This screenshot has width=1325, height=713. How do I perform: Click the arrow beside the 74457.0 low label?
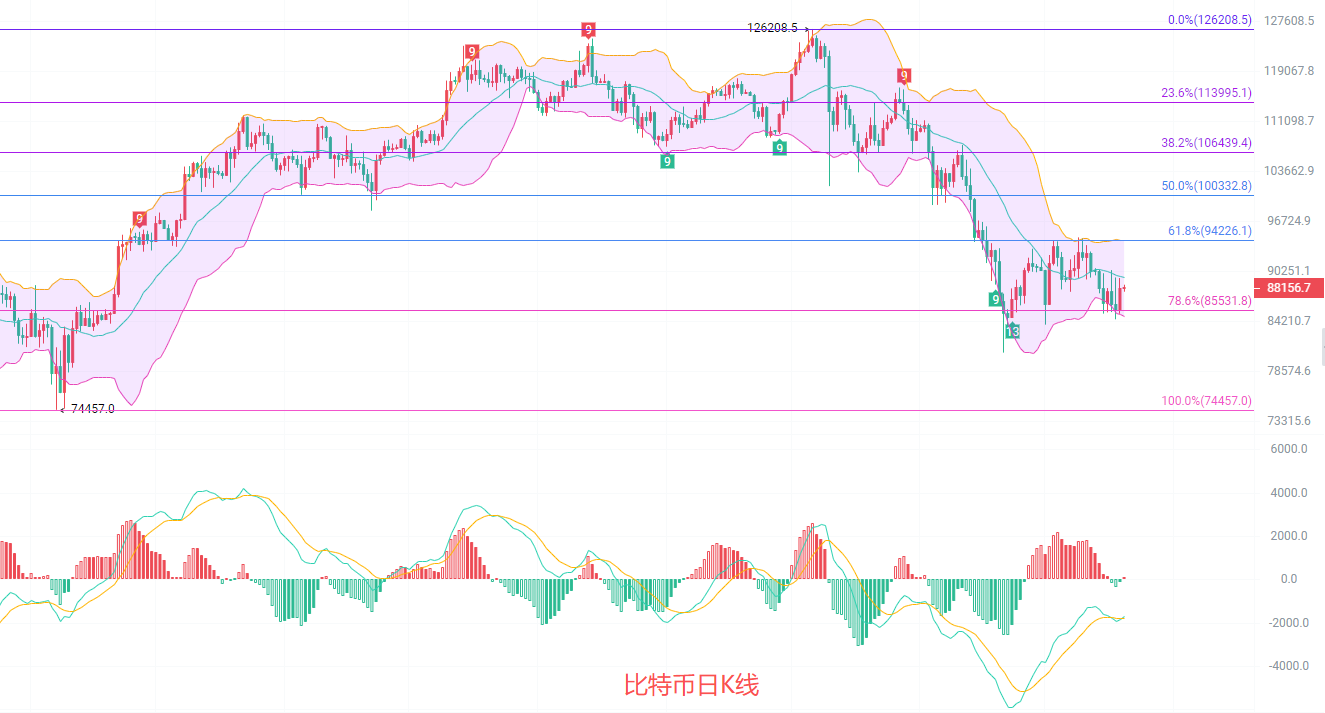[63, 409]
